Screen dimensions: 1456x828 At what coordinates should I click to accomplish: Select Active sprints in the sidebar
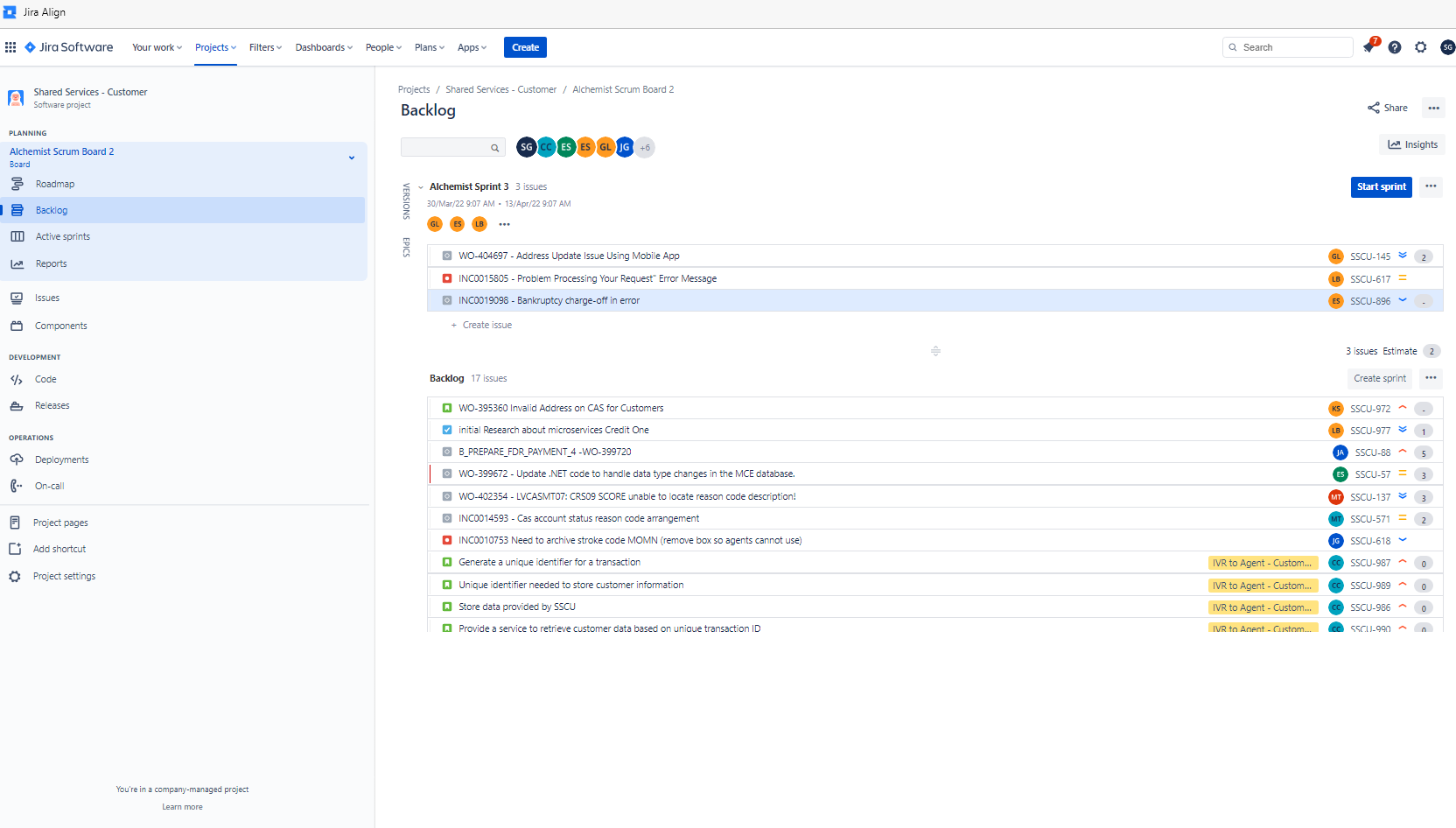[62, 235]
